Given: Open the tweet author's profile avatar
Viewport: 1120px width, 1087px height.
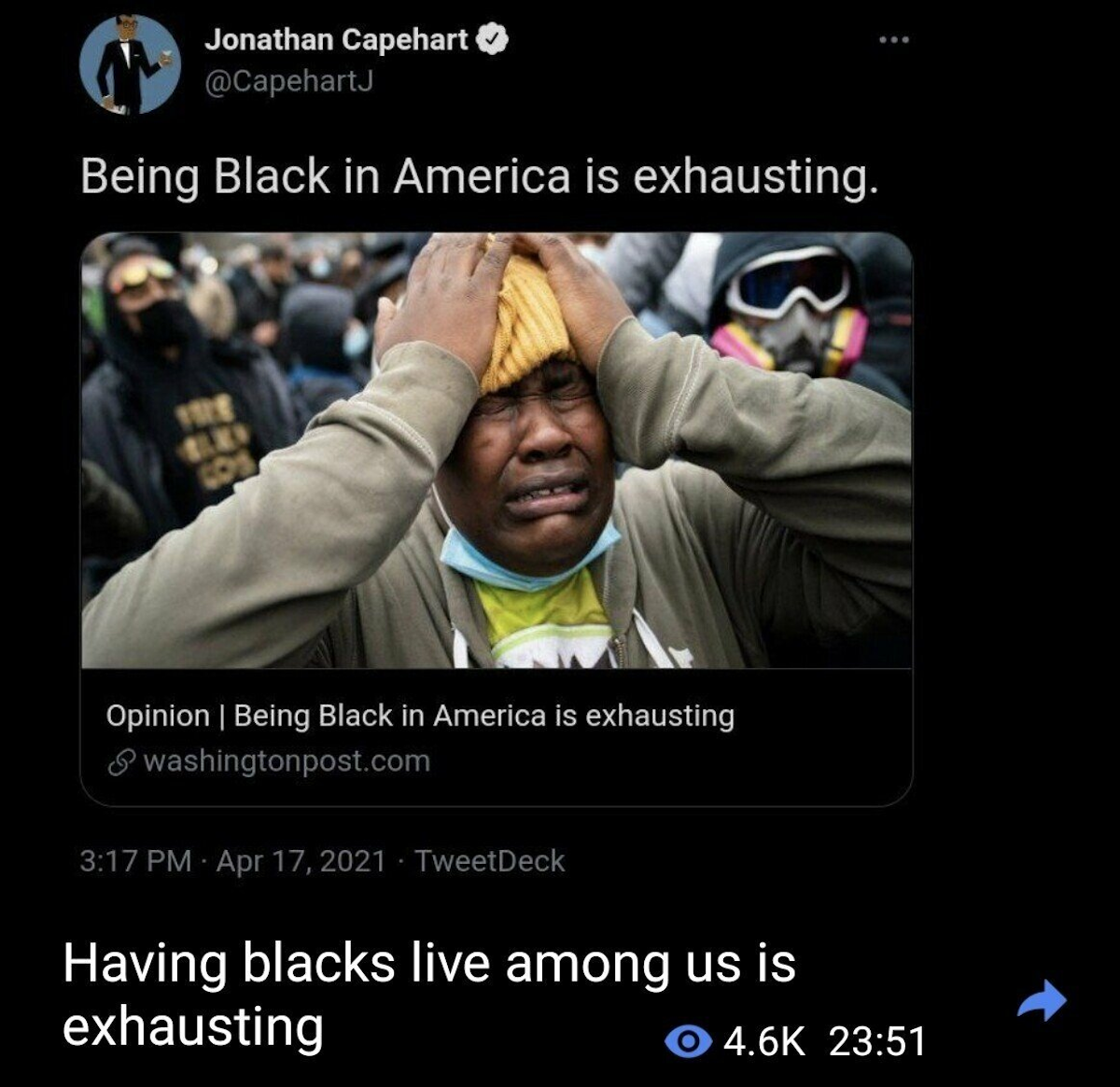Looking at the screenshot, I should point(131,65).
